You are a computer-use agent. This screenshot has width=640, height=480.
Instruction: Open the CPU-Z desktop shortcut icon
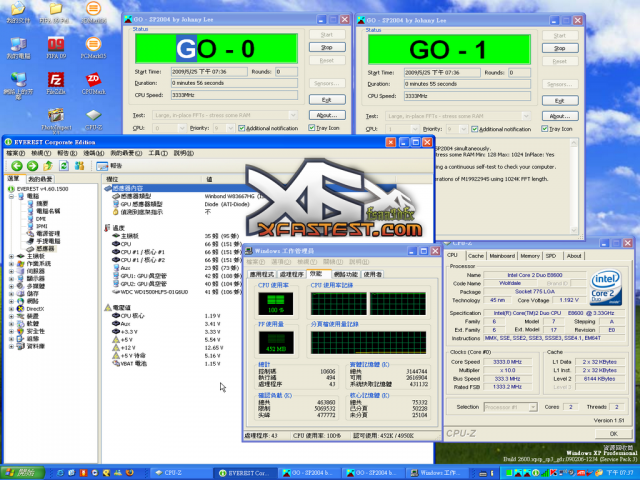point(93,119)
